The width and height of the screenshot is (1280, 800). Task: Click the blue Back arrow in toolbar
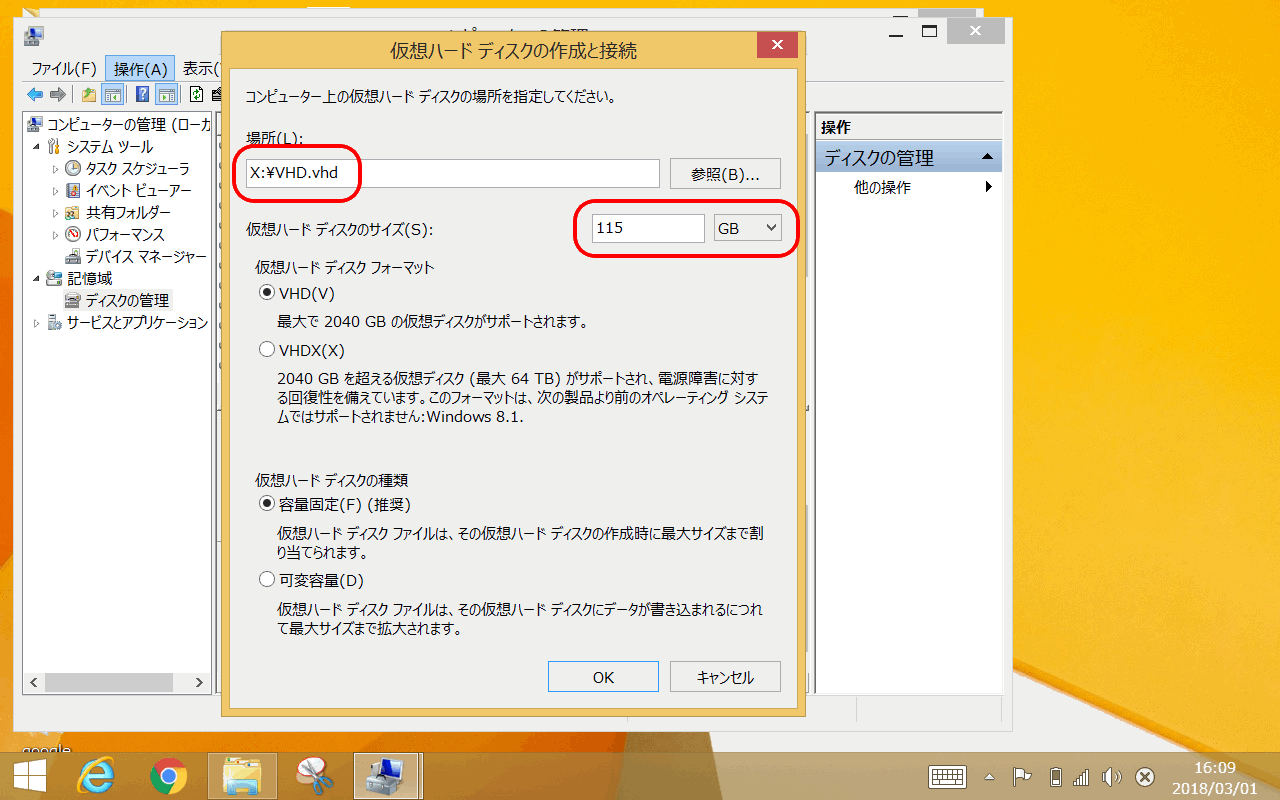tap(35, 95)
